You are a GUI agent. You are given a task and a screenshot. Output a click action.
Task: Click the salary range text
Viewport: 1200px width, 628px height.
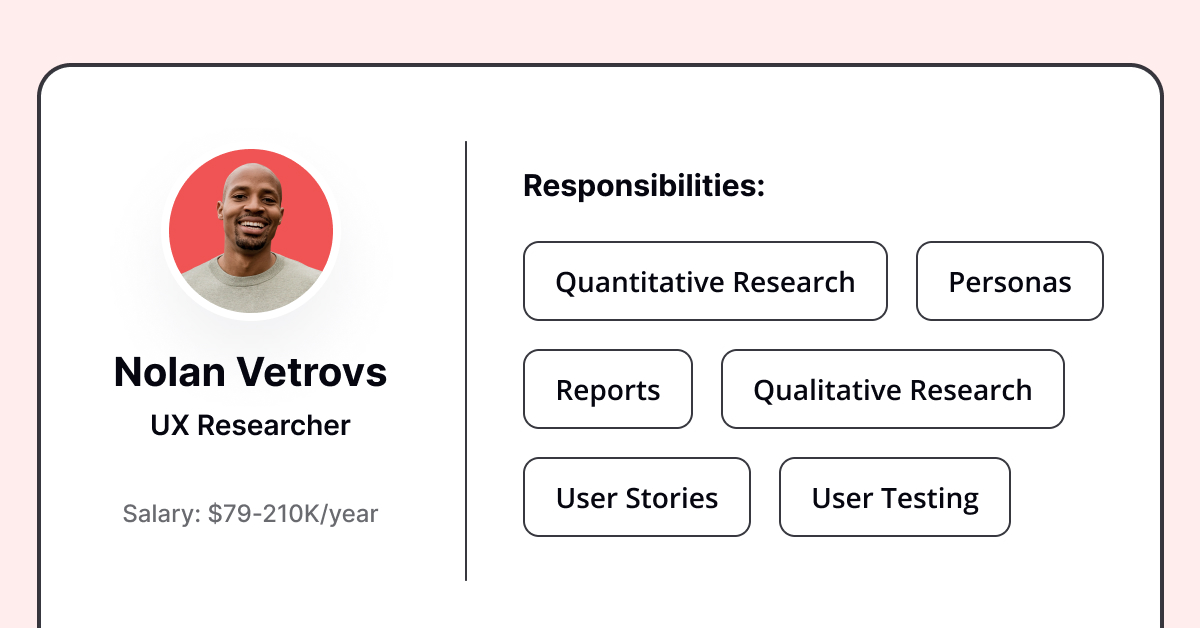[251, 514]
